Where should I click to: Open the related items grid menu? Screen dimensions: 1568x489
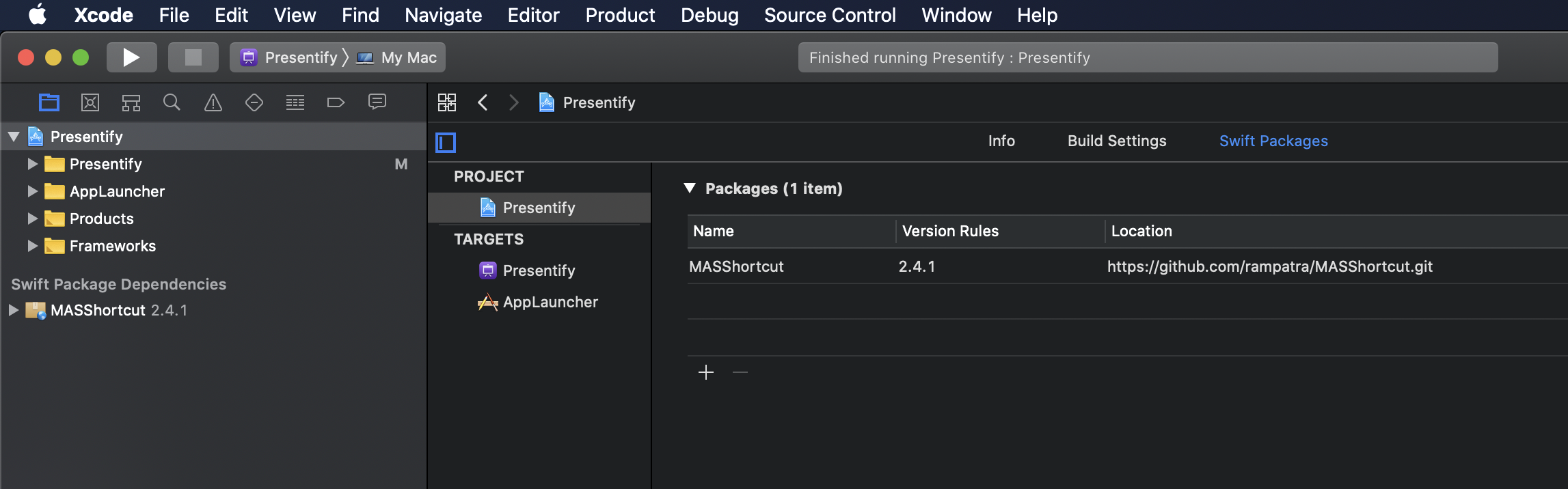(447, 102)
